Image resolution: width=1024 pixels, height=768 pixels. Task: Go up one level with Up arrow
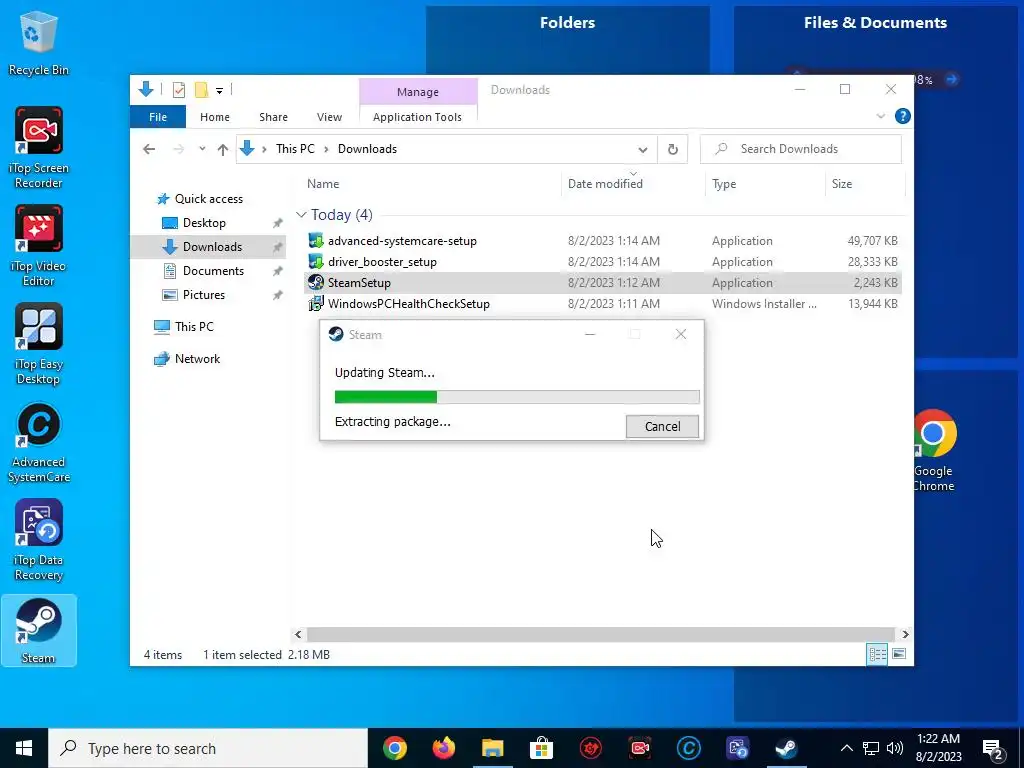click(x=223, y=150)
